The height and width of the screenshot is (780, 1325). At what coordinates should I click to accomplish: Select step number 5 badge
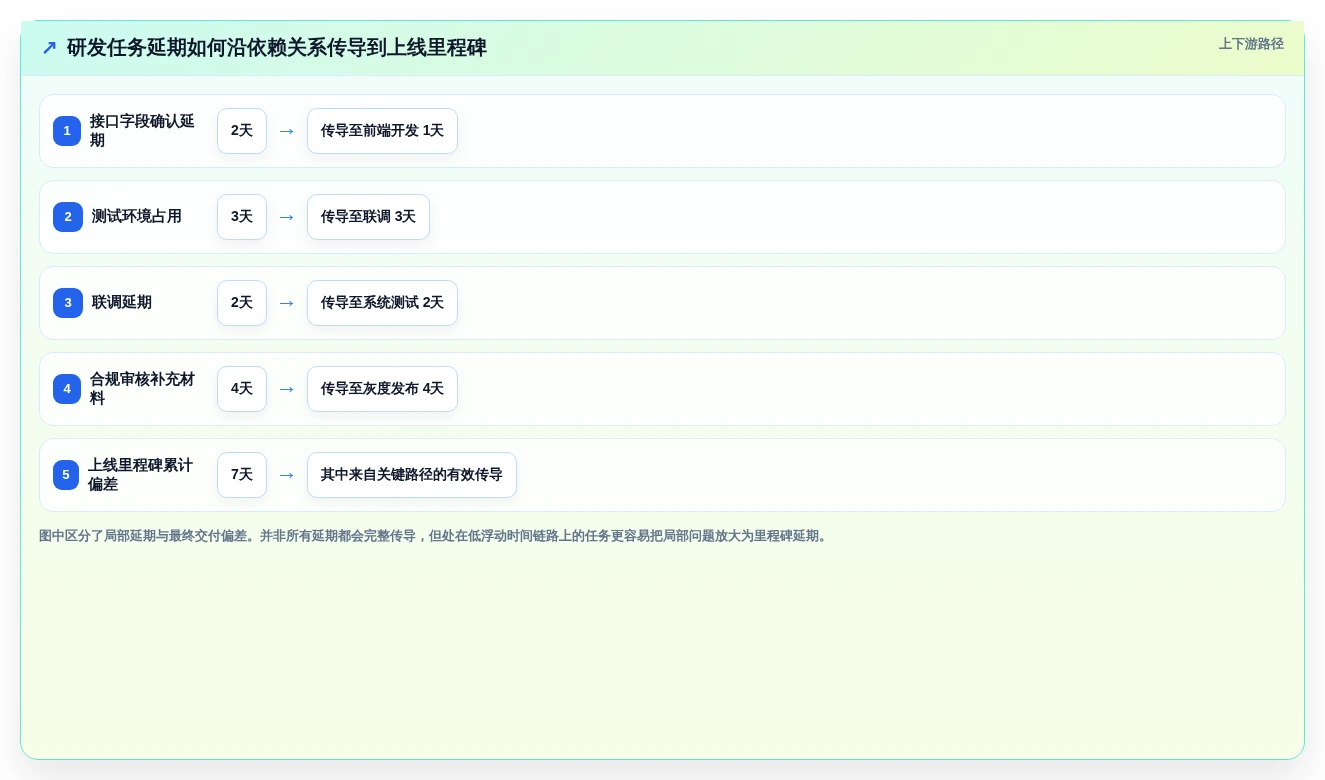(x=66, y=475)
